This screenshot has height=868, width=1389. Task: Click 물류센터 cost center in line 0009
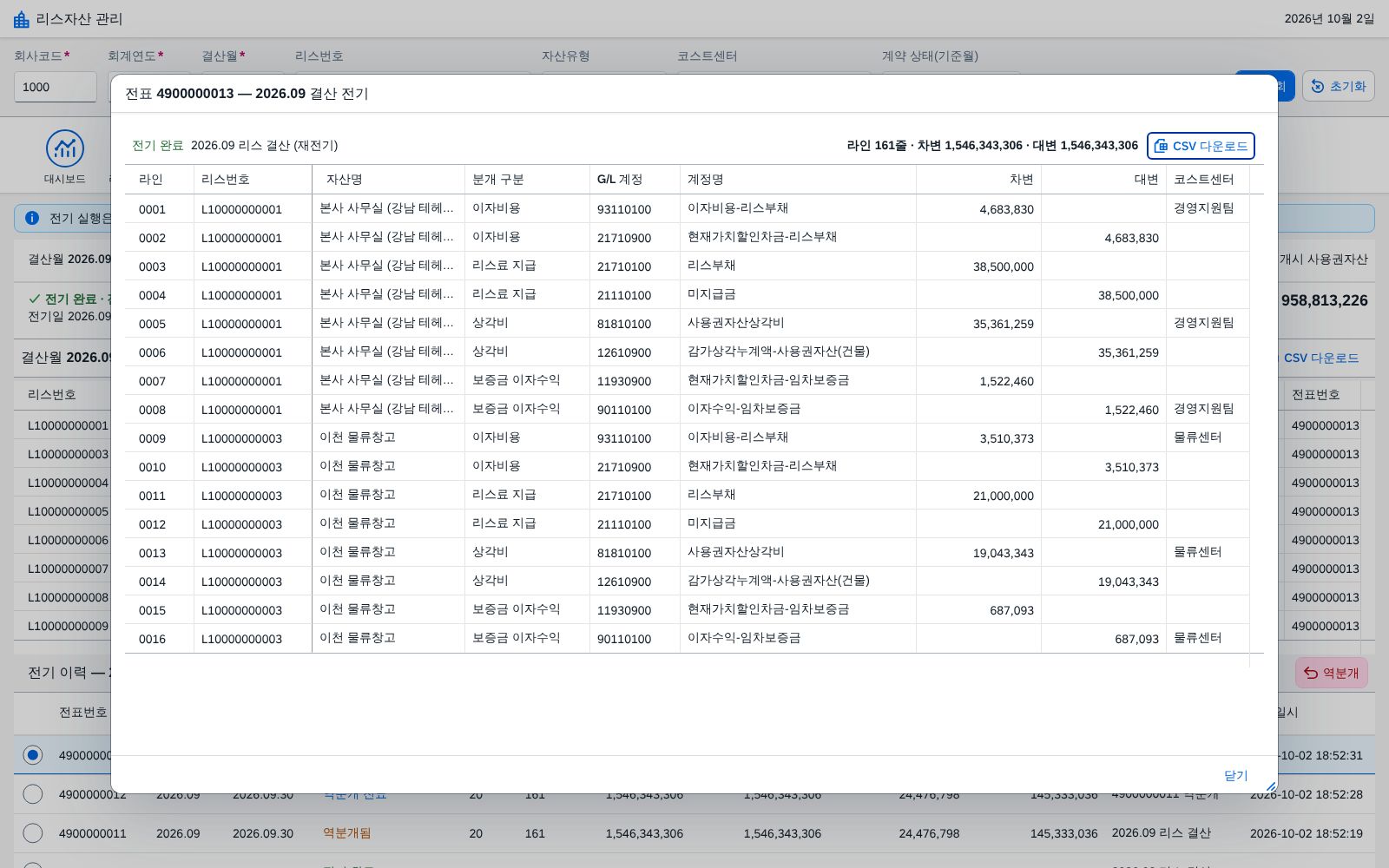(x=1198, y=437)
